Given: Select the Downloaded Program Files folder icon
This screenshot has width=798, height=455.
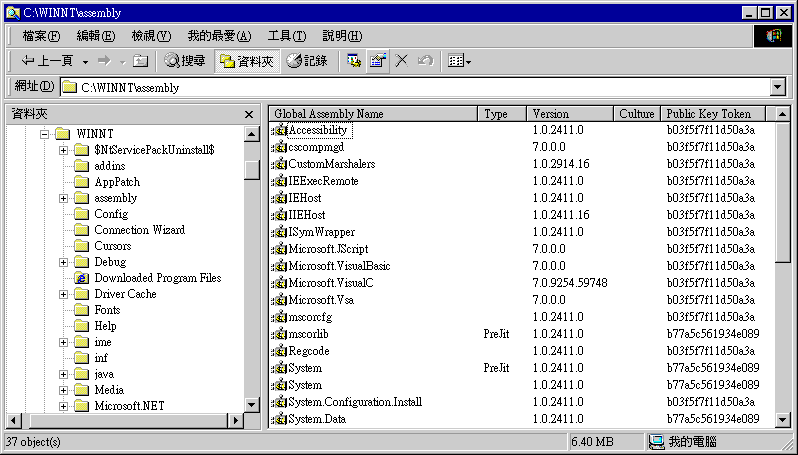Looking at the screenshot, I should point(81,278).
